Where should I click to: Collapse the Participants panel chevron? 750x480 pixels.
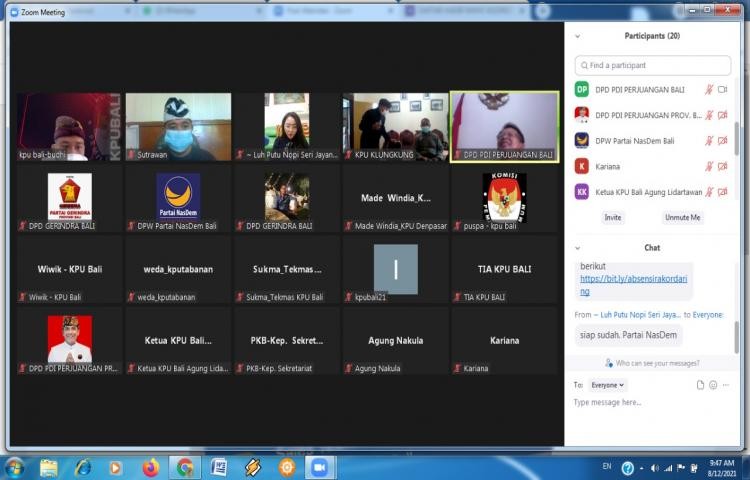(578, 36)
